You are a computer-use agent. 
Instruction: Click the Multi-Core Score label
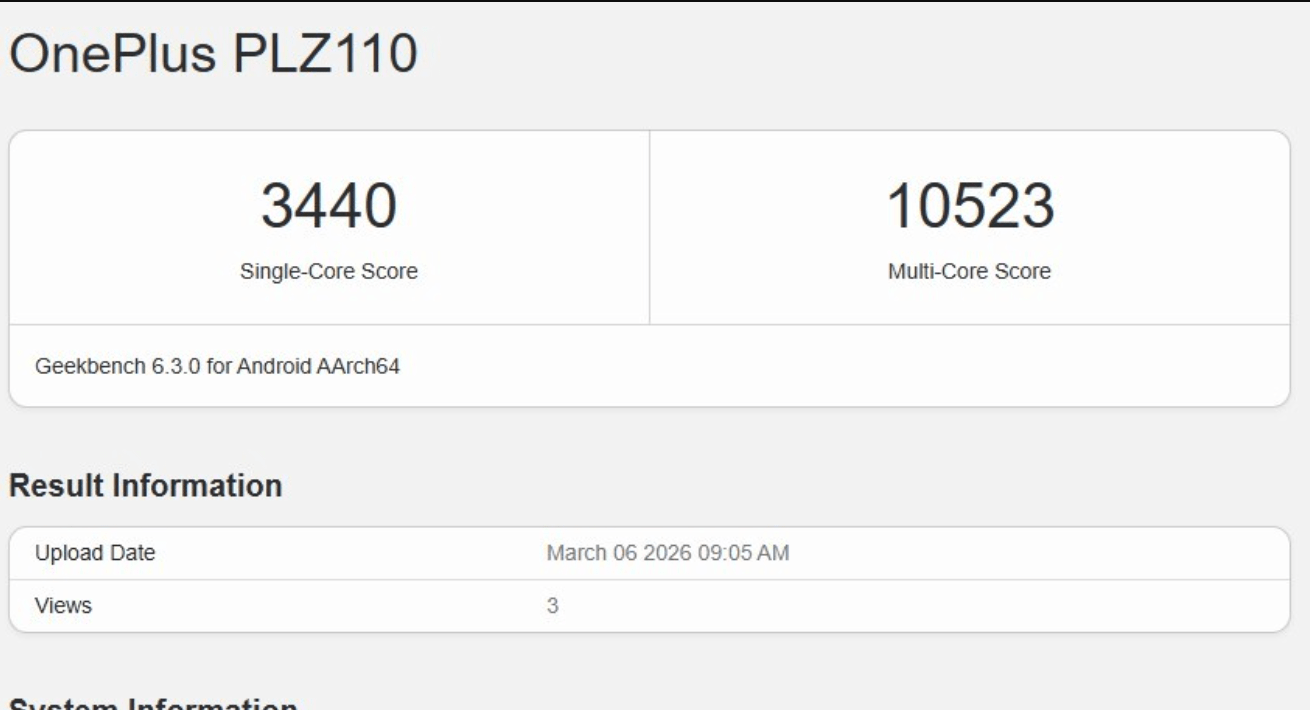coord(970,271)
